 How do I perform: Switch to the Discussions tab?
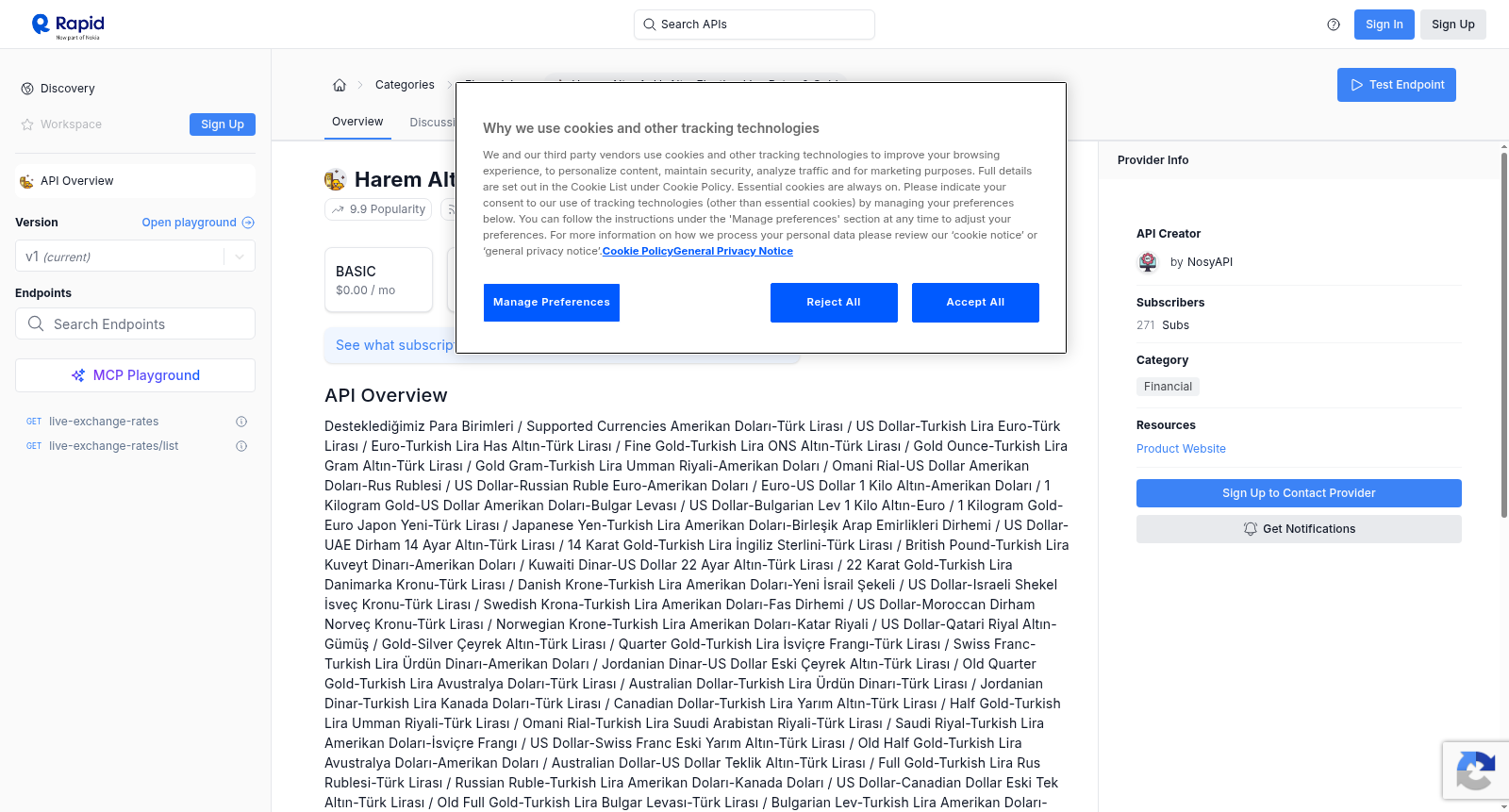click(432, 123)
